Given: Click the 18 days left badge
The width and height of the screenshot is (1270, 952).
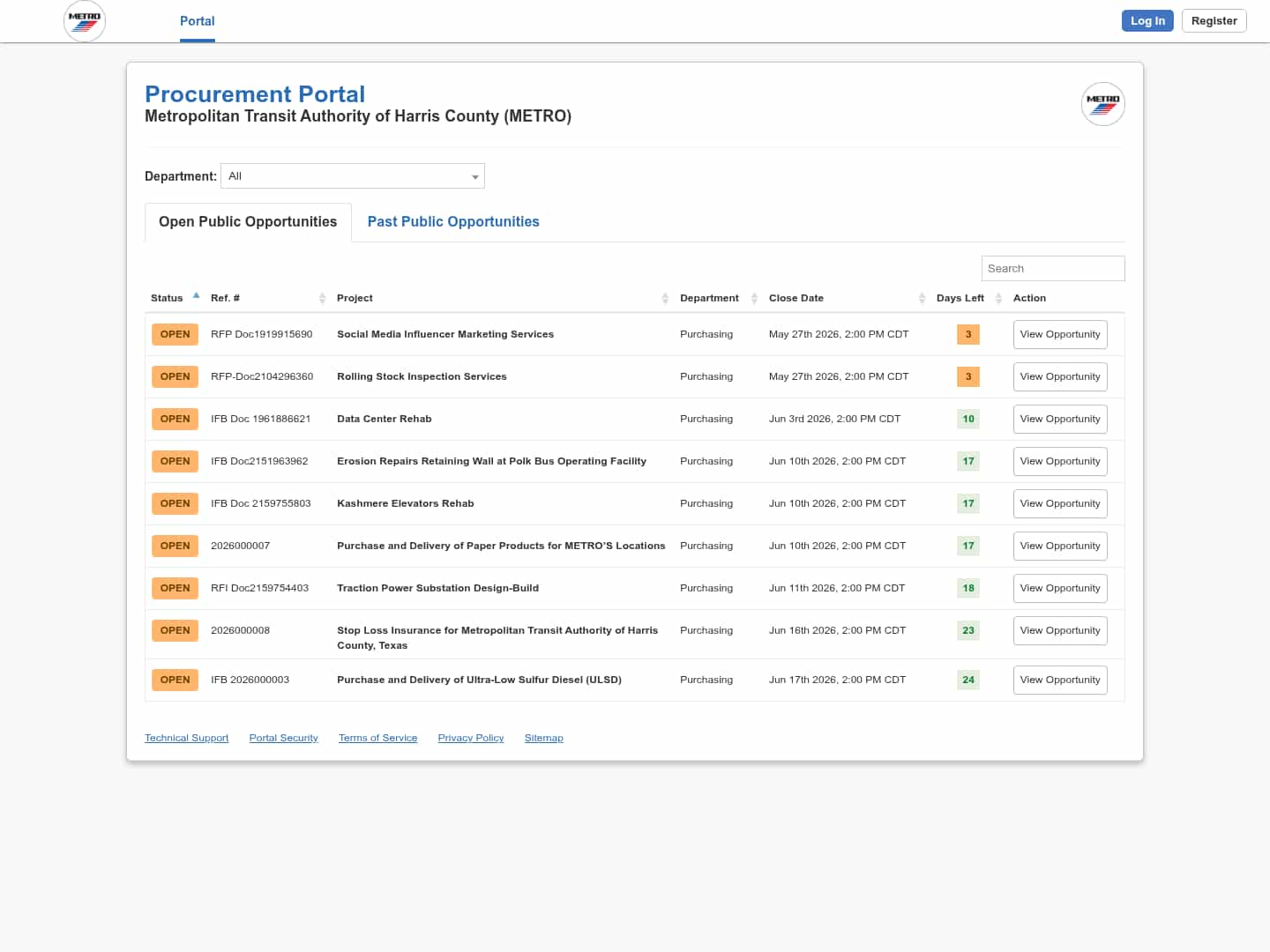Looking at the screenshot, I should tap(968, 589).
